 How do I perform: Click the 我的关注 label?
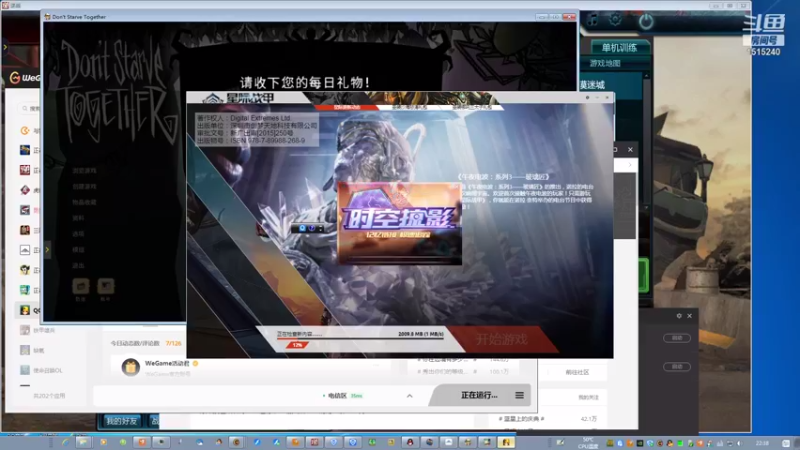click(x=588, y=397)
